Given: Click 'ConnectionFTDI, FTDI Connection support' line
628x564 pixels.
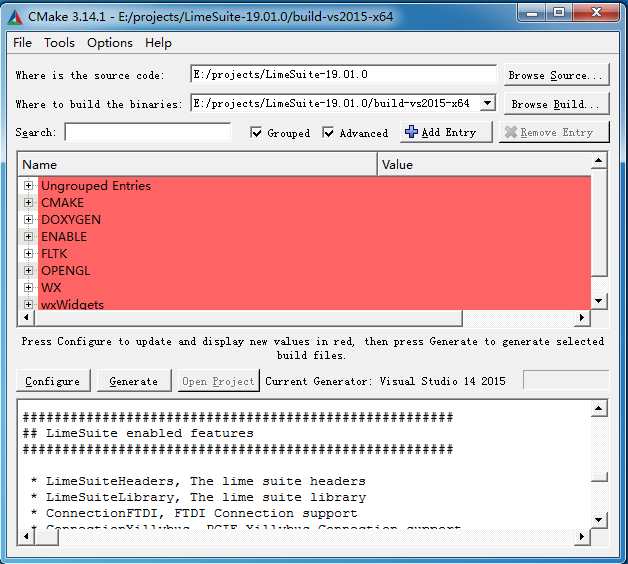Looking at the screenshot, I should [201, 513].
